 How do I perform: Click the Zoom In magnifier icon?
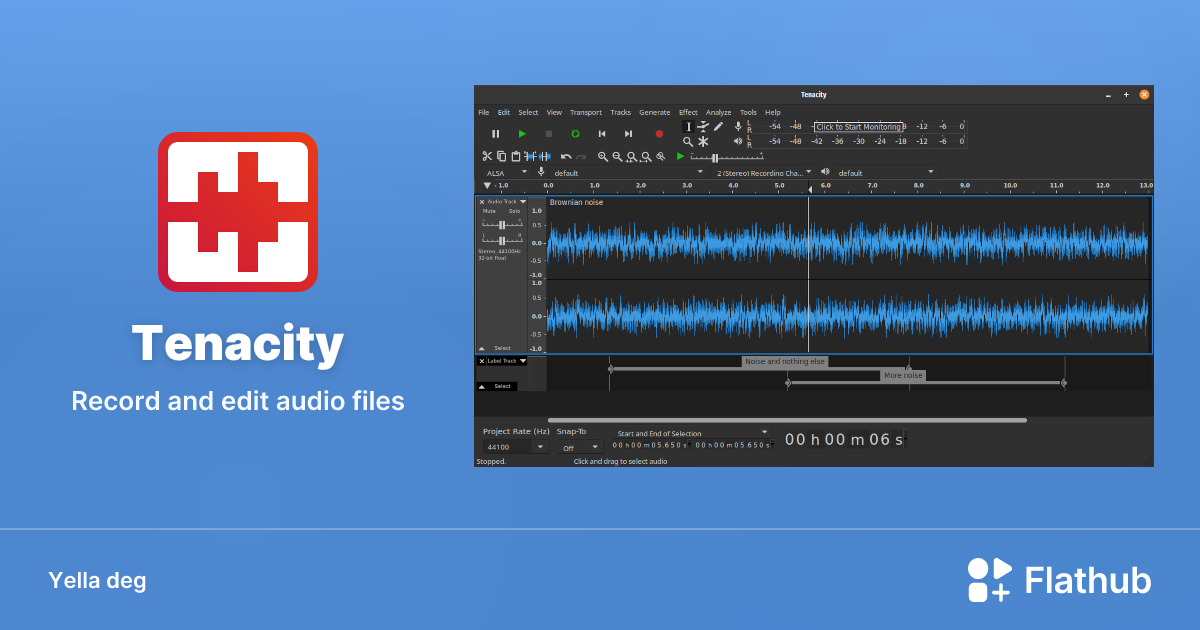pyautogui.click(x=603, y=156)
